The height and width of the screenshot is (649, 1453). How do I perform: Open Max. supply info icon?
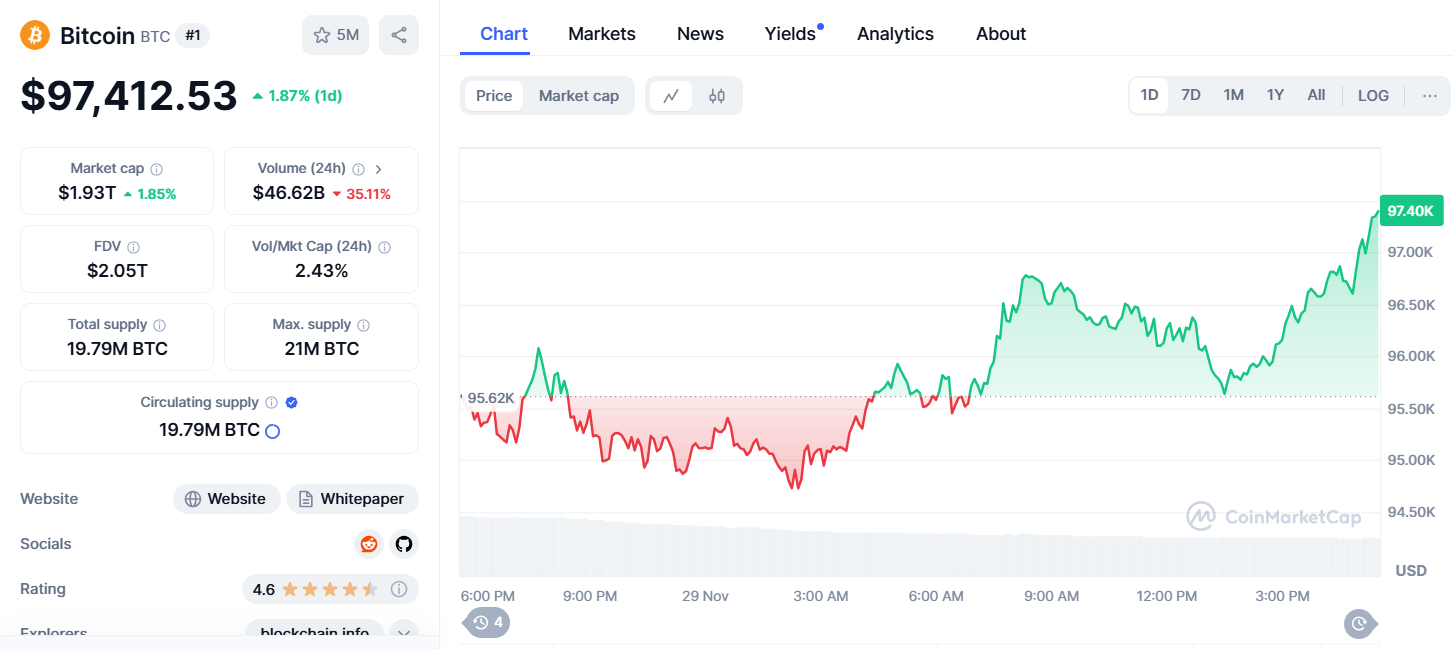(364, 325)
